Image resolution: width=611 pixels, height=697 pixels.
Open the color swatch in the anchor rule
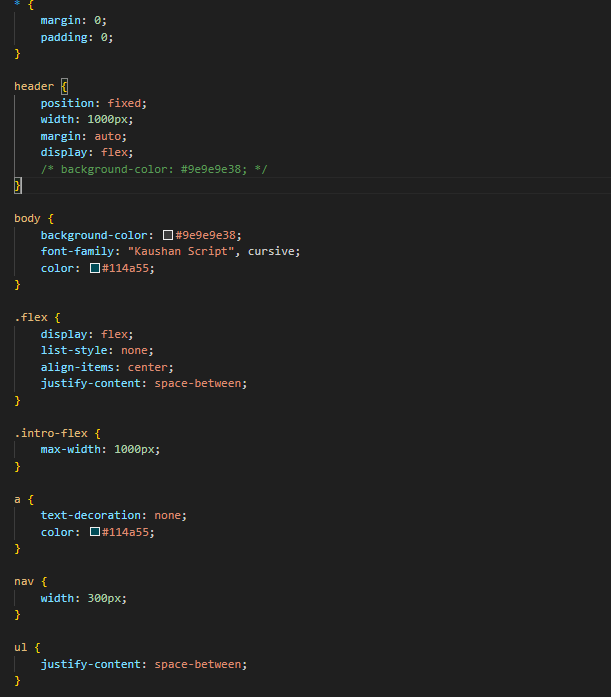(x=95, y=532)
